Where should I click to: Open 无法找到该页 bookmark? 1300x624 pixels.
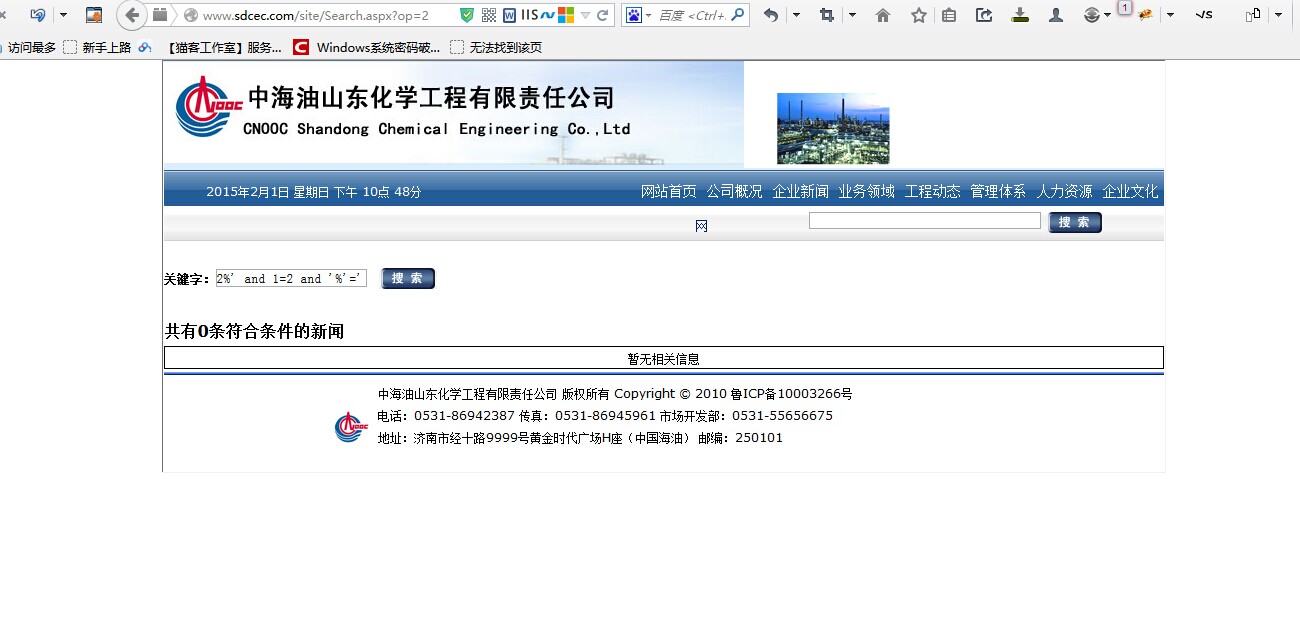point(496,47)
